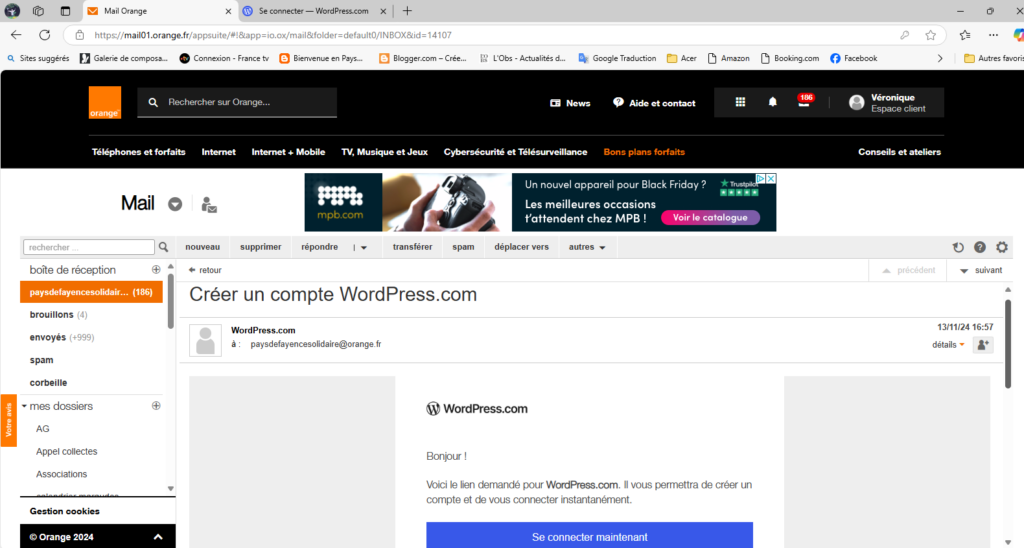Screen dimensions: 1024x548
Task: Add sender to contacts icon
Action: tap(982, 344)
